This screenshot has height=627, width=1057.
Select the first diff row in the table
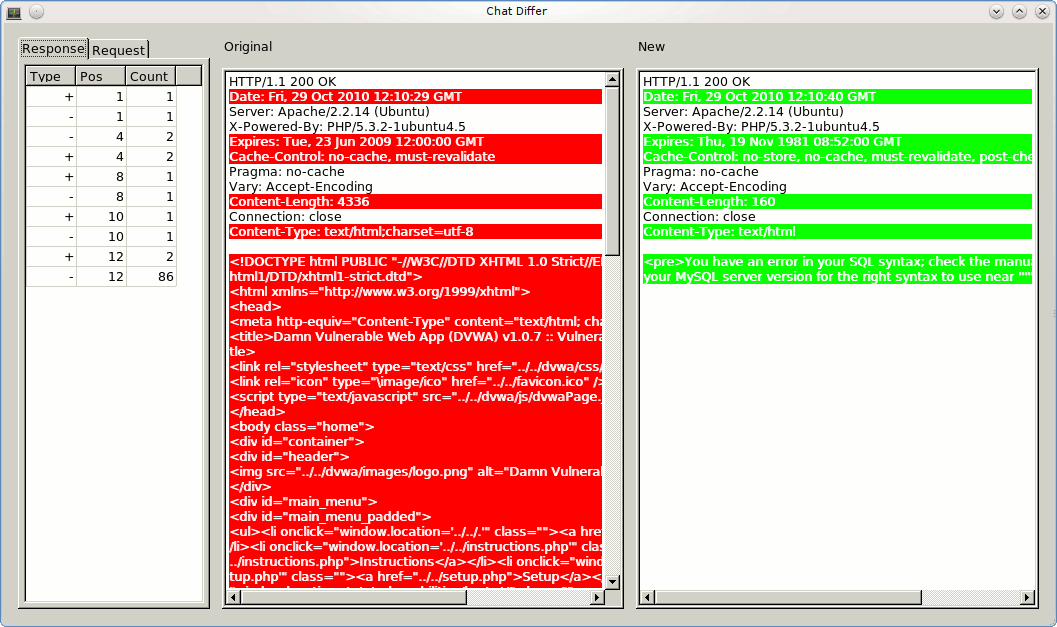coord(101,97)
